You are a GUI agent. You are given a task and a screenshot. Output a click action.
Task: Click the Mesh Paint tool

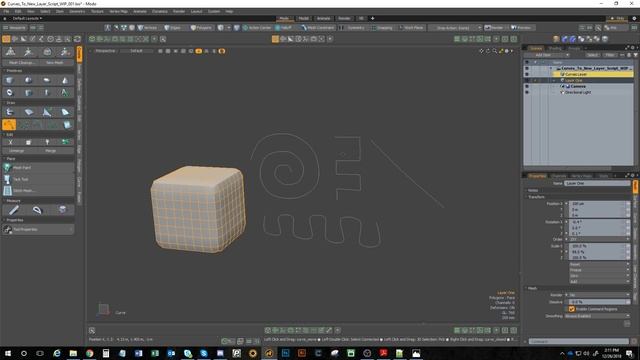pyautogui.click(x=38, y=167)
